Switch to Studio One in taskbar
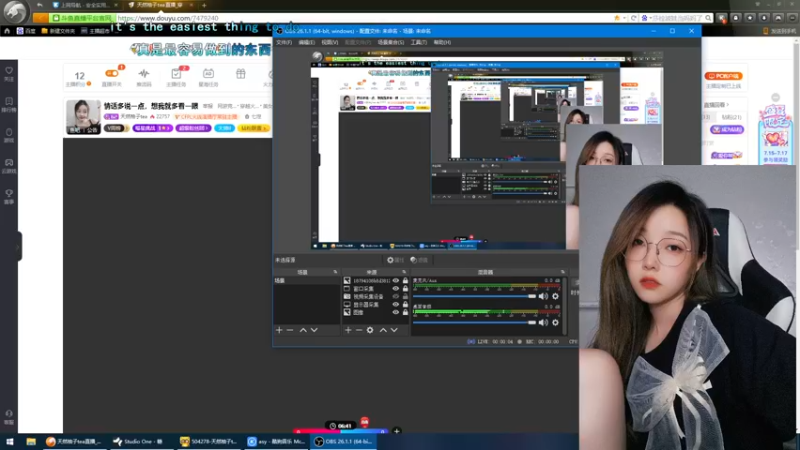800x450 pixels. coord(138,441)
